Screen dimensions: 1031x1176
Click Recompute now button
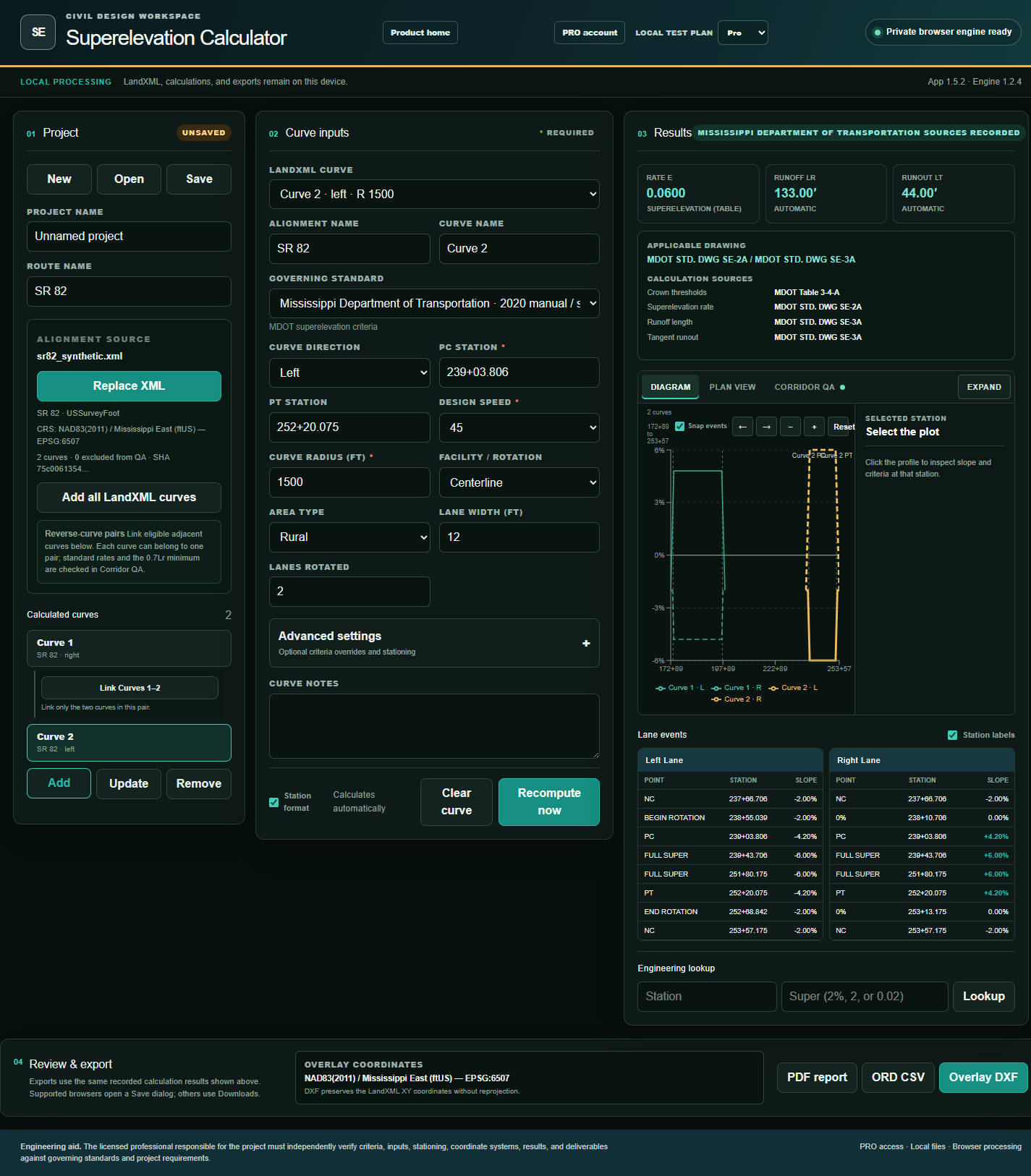(549, 802)
